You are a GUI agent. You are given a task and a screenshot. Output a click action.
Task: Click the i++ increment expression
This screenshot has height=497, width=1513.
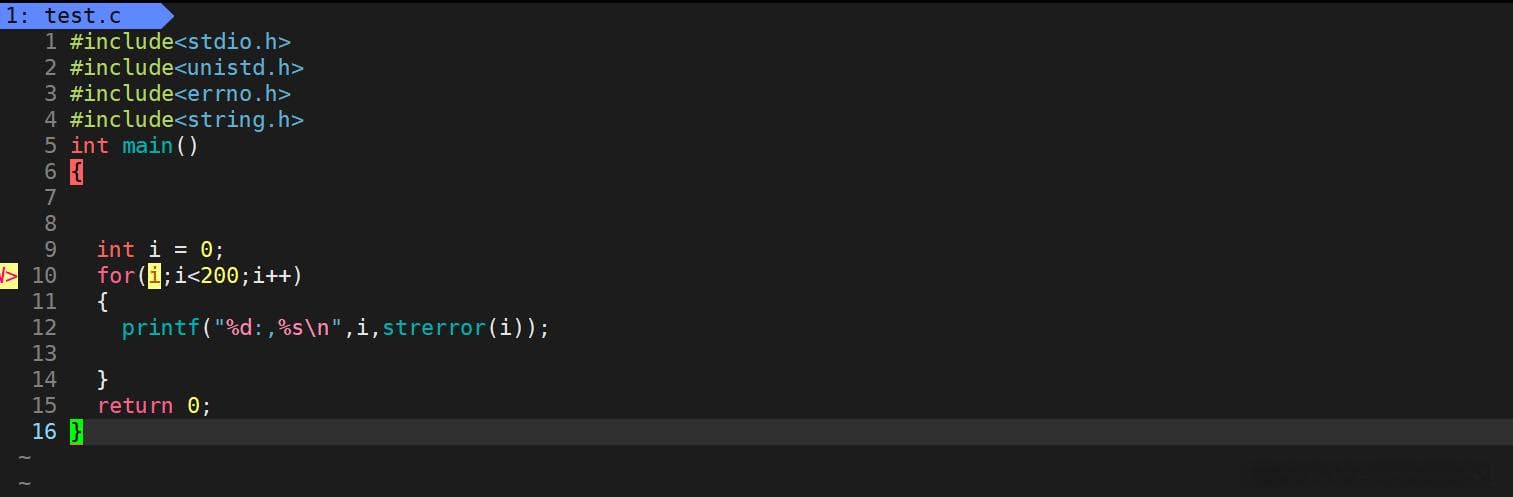[271, 275]
